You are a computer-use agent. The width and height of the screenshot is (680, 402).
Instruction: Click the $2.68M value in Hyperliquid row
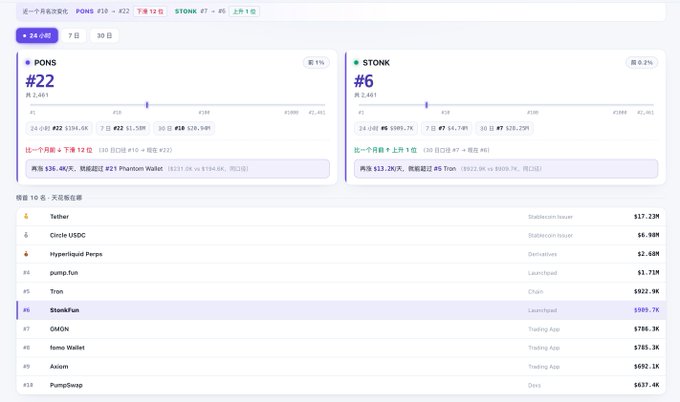648,254
